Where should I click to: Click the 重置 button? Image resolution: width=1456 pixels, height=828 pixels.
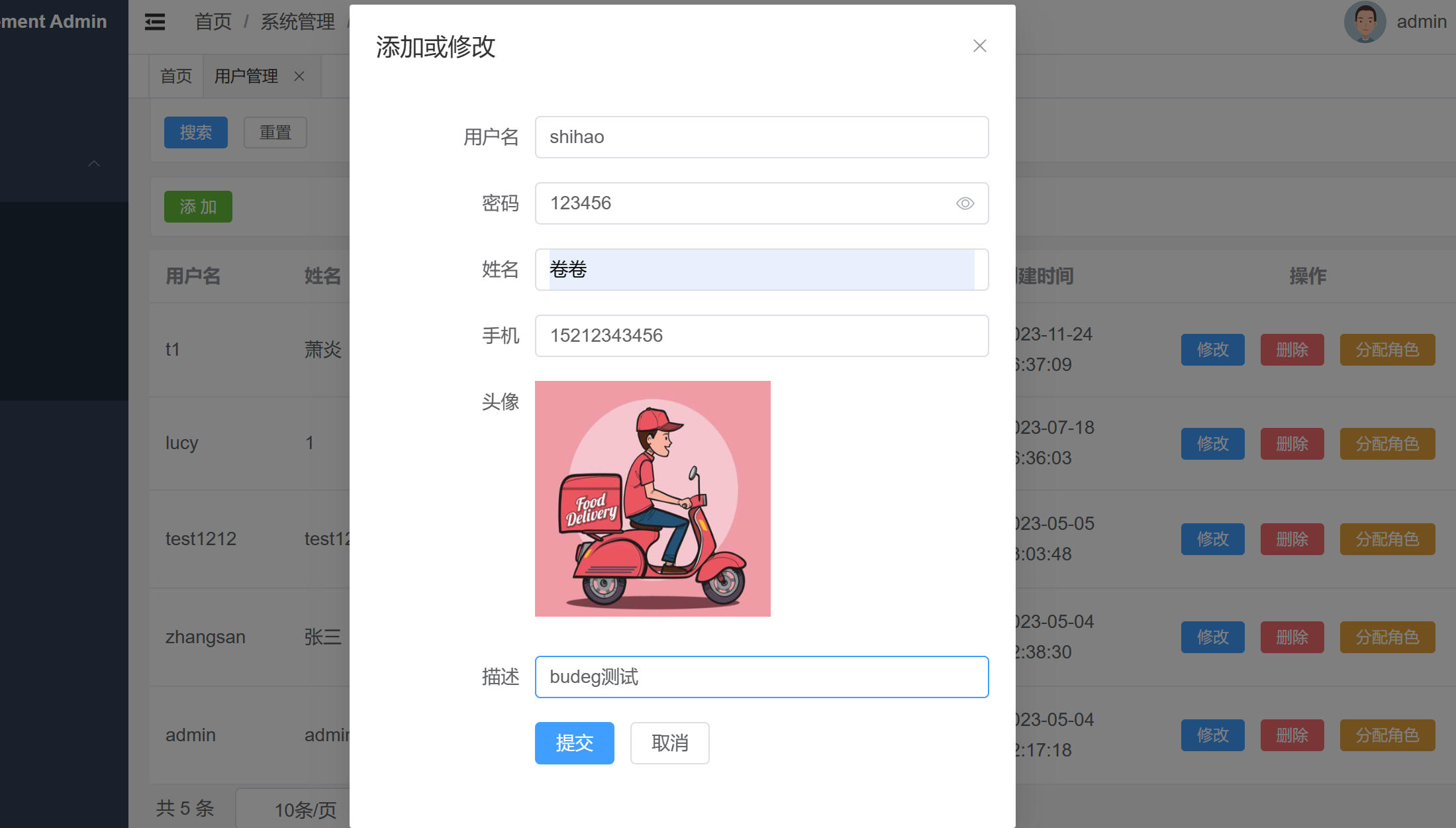click(275, 132)
